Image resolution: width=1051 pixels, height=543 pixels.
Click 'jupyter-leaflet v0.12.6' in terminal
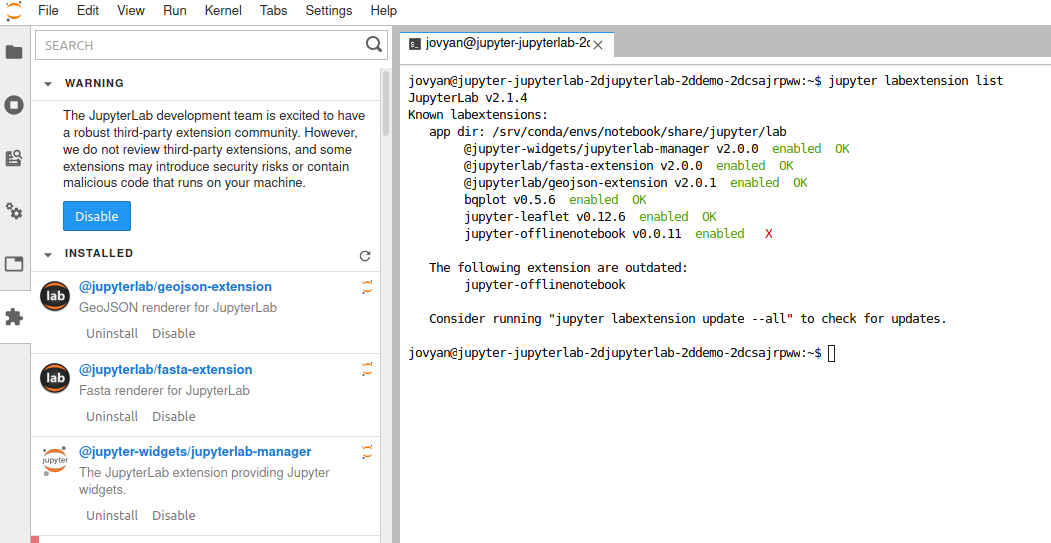(545, 217)
